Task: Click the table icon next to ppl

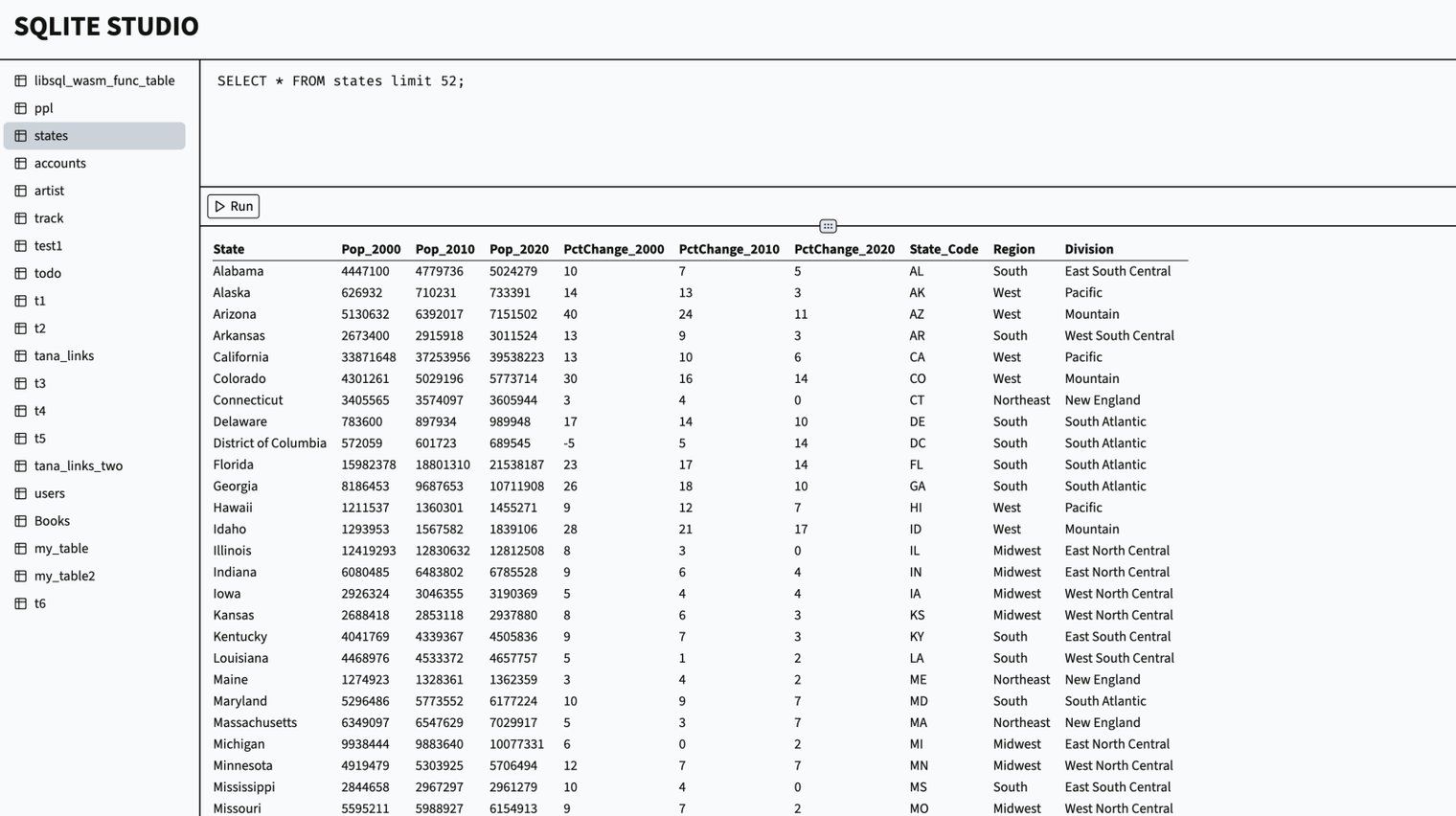Action: click(20, 108)
